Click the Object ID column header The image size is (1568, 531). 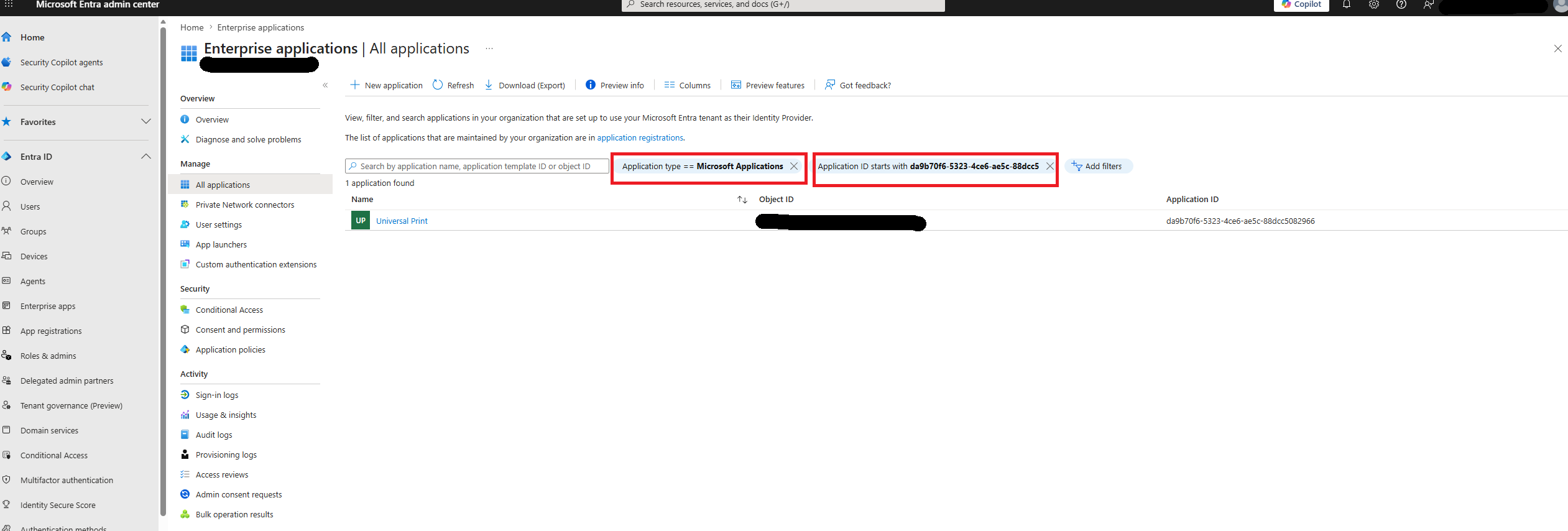[x=776, y=200]
